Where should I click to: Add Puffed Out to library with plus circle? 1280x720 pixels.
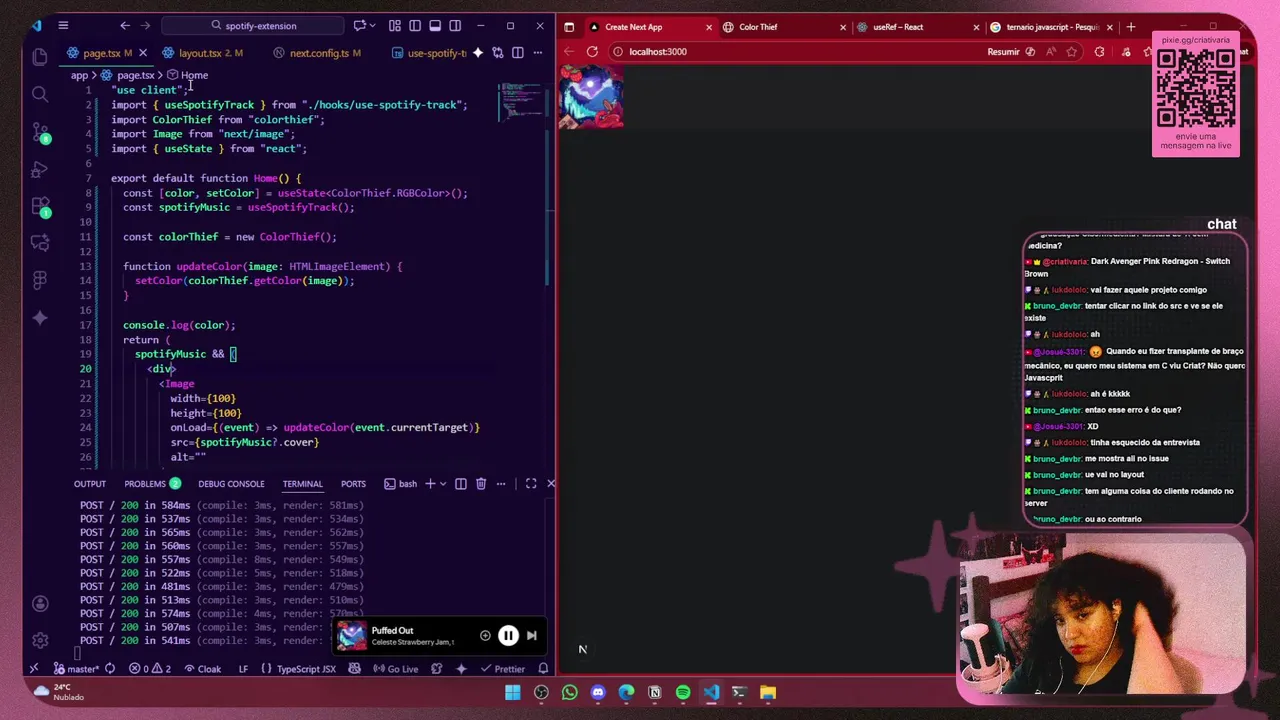click(485, 635)
